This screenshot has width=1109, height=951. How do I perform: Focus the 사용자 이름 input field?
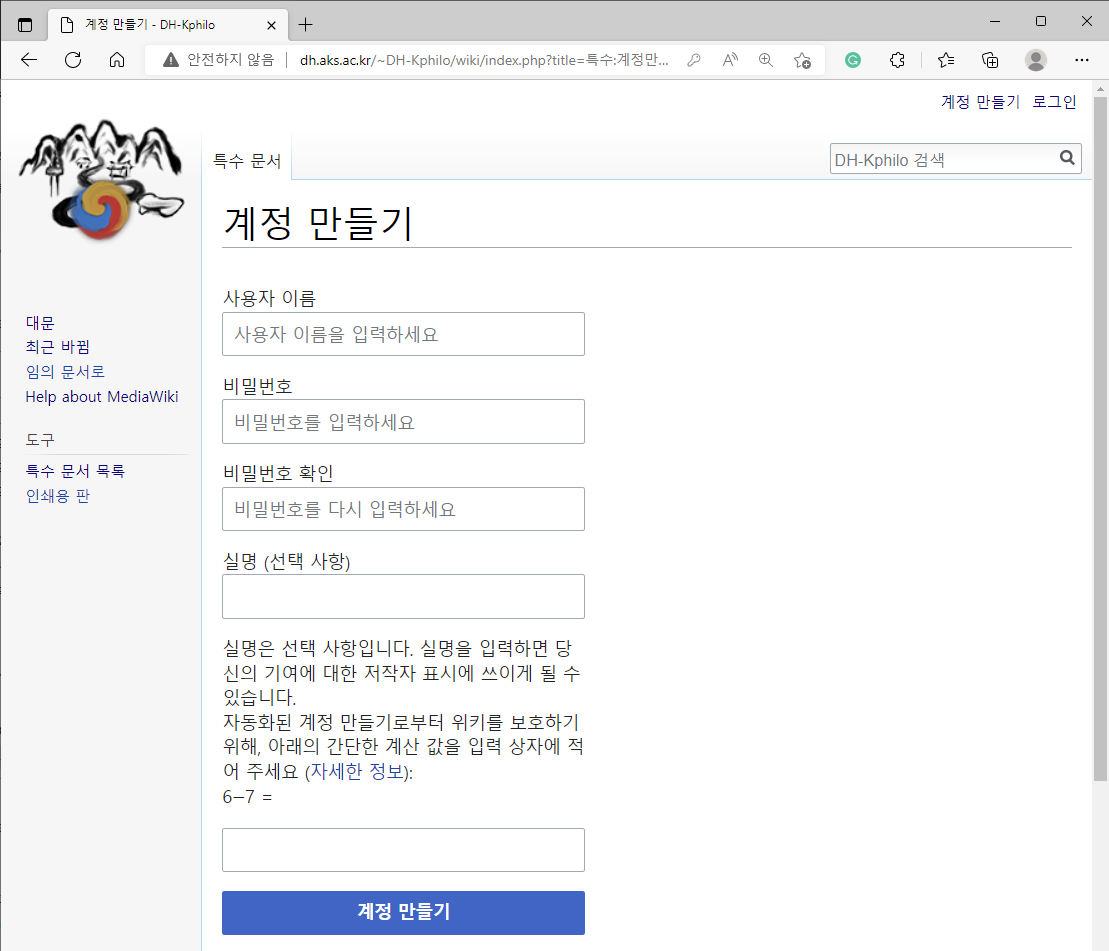coord(403,334)
